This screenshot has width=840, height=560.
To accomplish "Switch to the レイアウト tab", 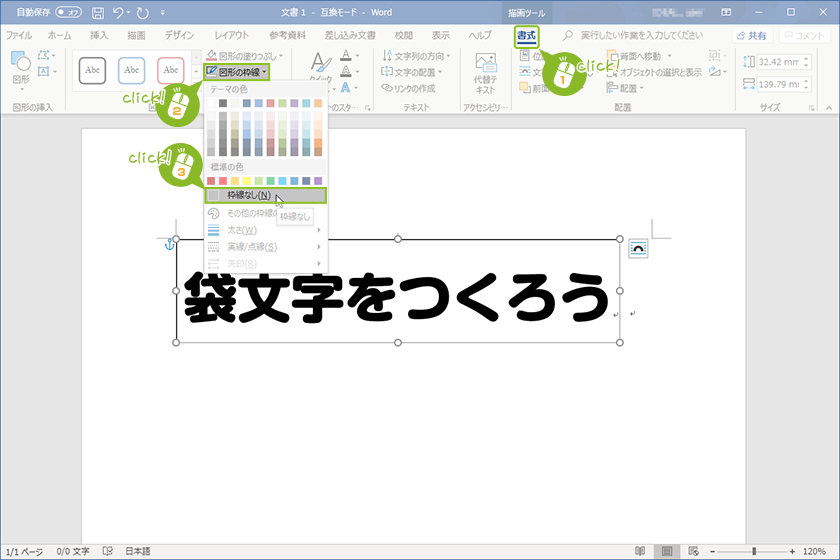I will pyautogui.click(x=231, y=35).
